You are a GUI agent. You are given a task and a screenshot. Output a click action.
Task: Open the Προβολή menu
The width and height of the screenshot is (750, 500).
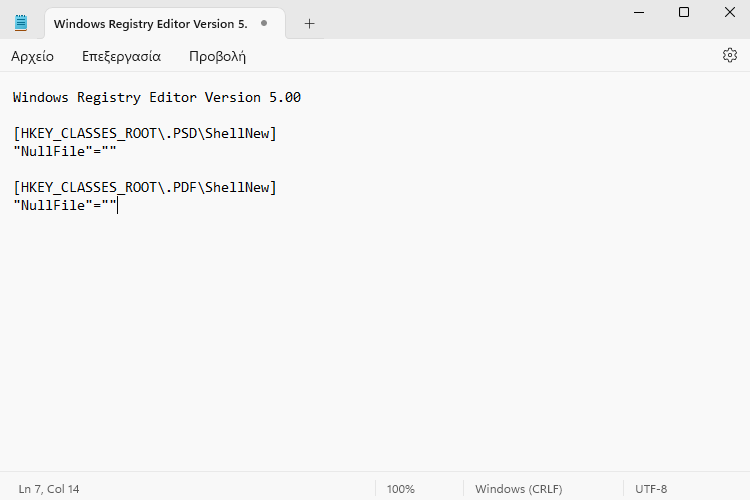coord(217,56)
